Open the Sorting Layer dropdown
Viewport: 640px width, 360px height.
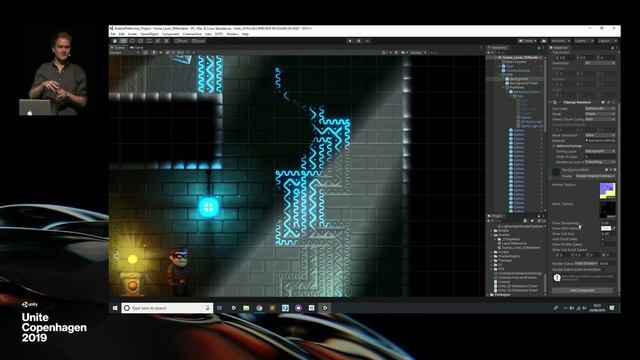(600, 151)
